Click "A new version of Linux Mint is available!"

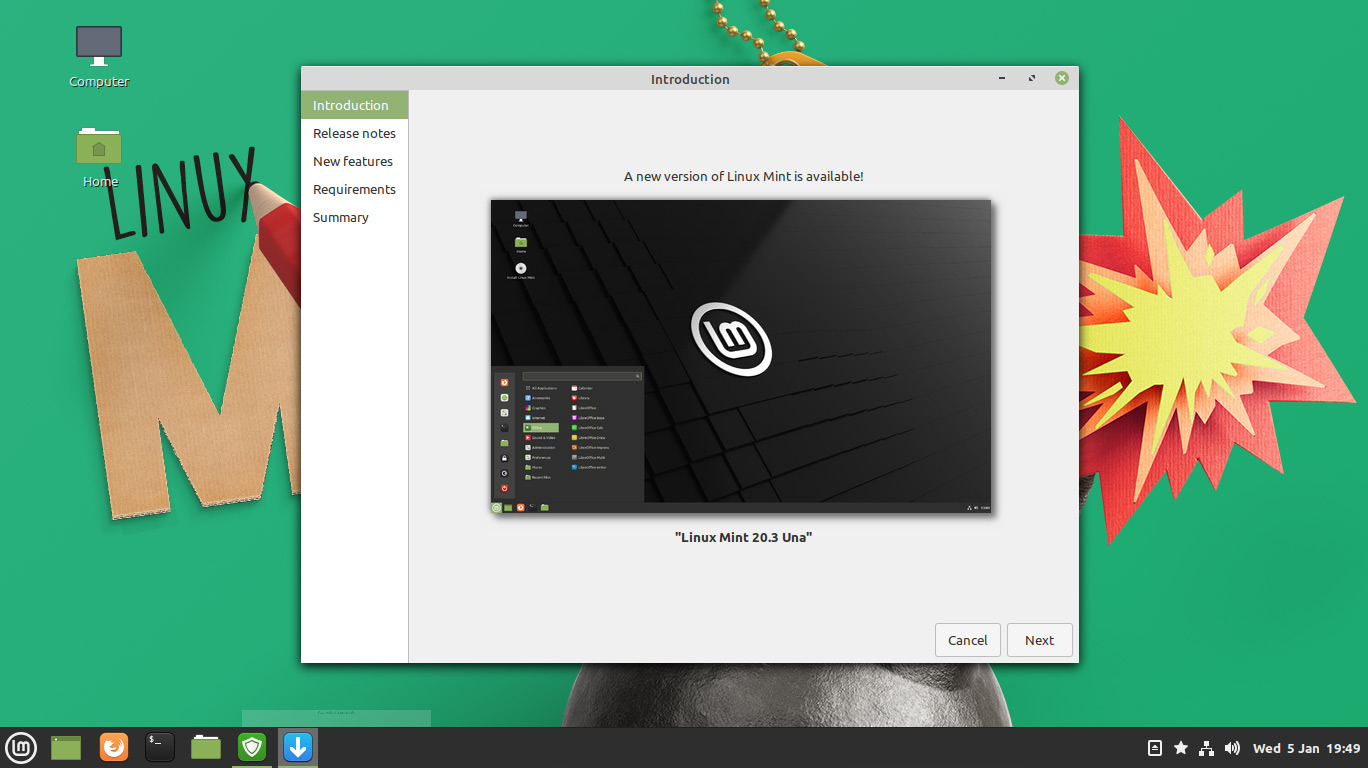coord(743,176)
